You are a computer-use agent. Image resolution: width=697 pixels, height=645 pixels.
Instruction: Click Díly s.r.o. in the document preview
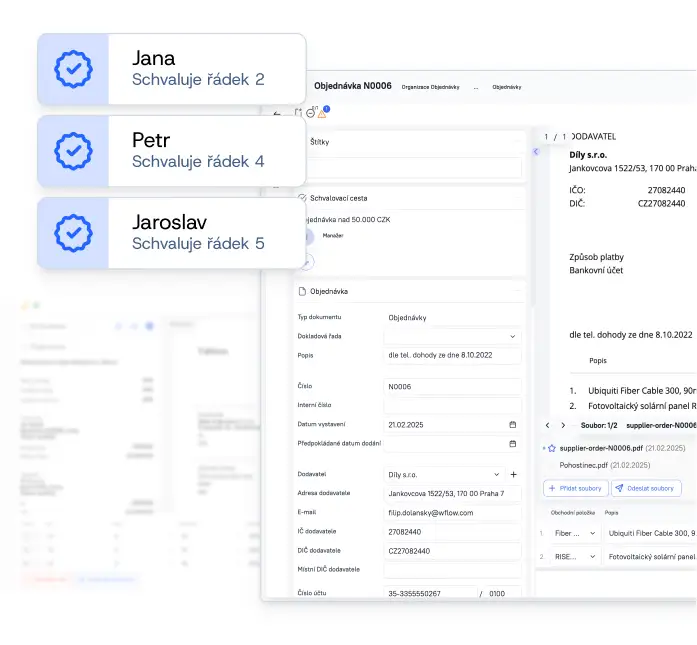588,155
